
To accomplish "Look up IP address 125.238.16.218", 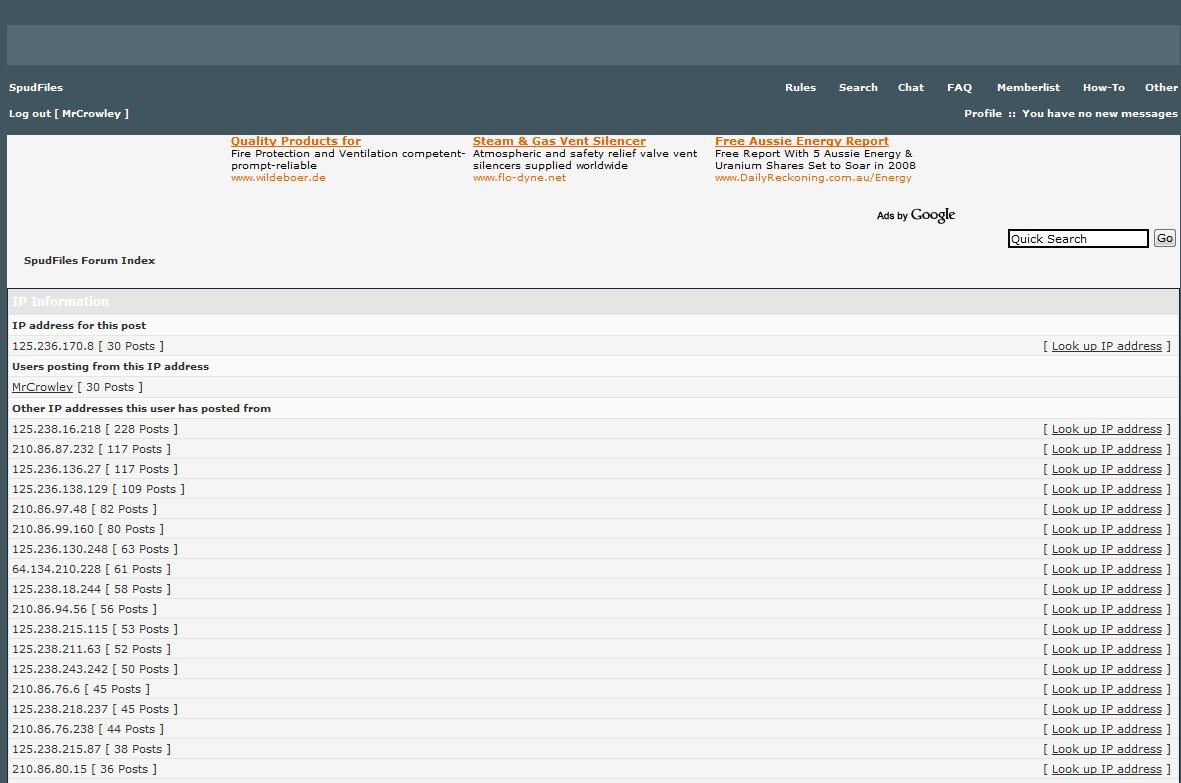I will coord(1106,429).
